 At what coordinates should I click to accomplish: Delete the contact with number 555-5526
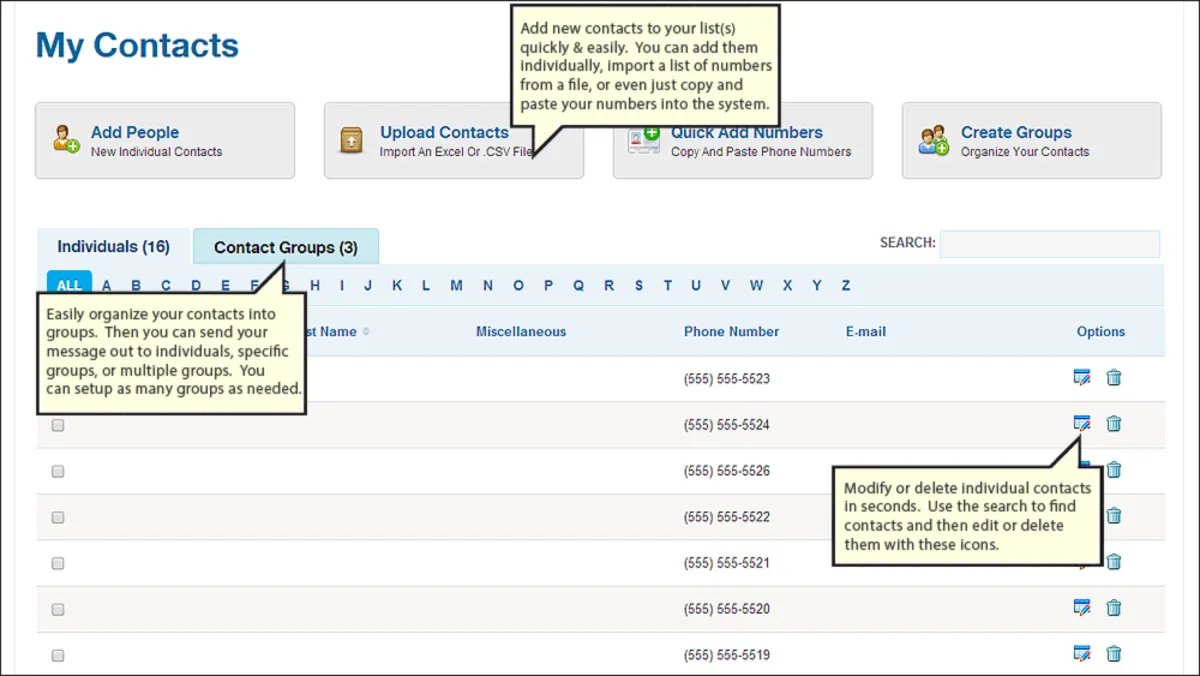coord(1114,469)
